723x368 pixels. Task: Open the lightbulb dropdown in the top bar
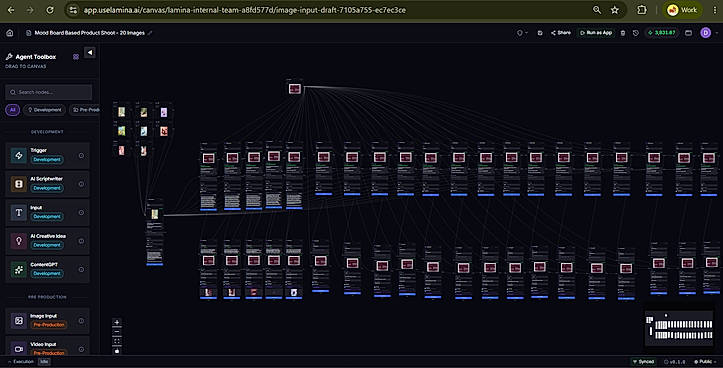(522, 33)
